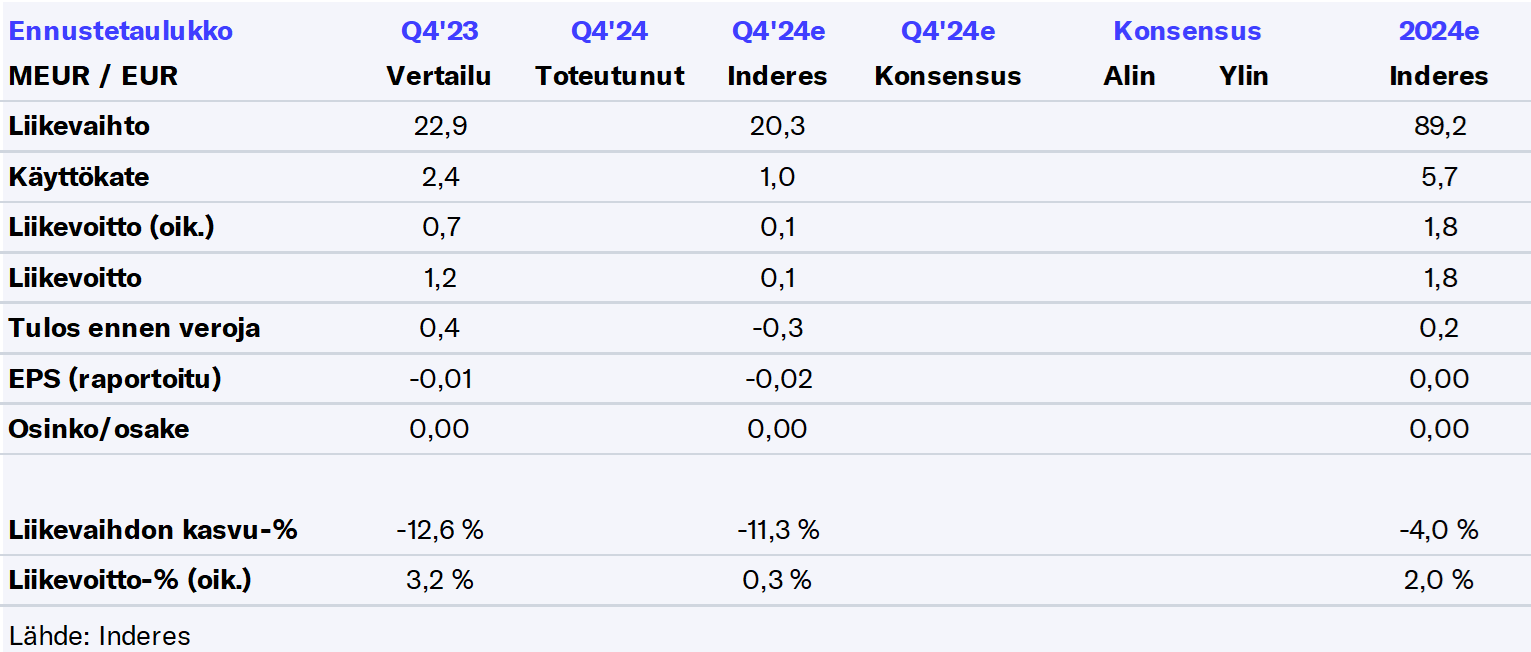This screenshot has height=652, width=1531.
Task: Click the "Ennustetaulukko" table title
Action: pos(121,31)
